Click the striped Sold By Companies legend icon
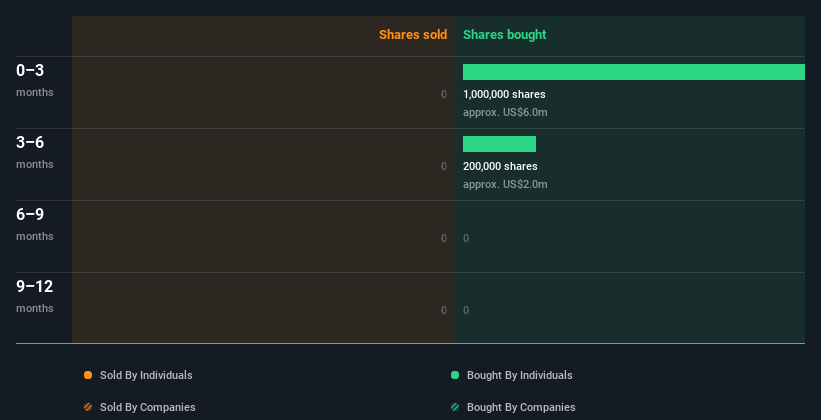 click(x=88, y=407)
